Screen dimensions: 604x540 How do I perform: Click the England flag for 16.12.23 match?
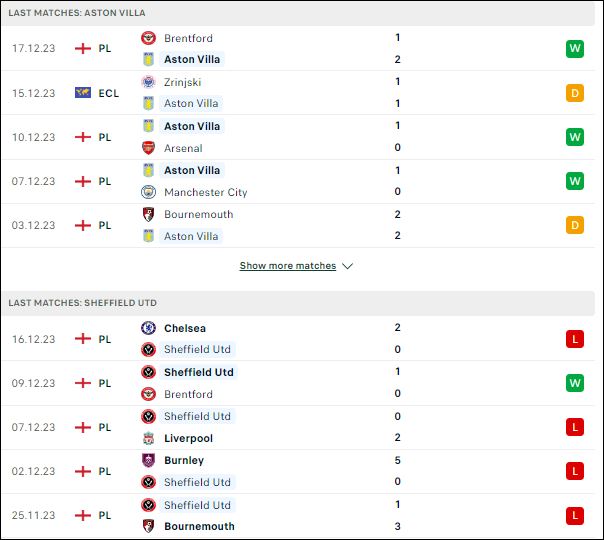83,339
